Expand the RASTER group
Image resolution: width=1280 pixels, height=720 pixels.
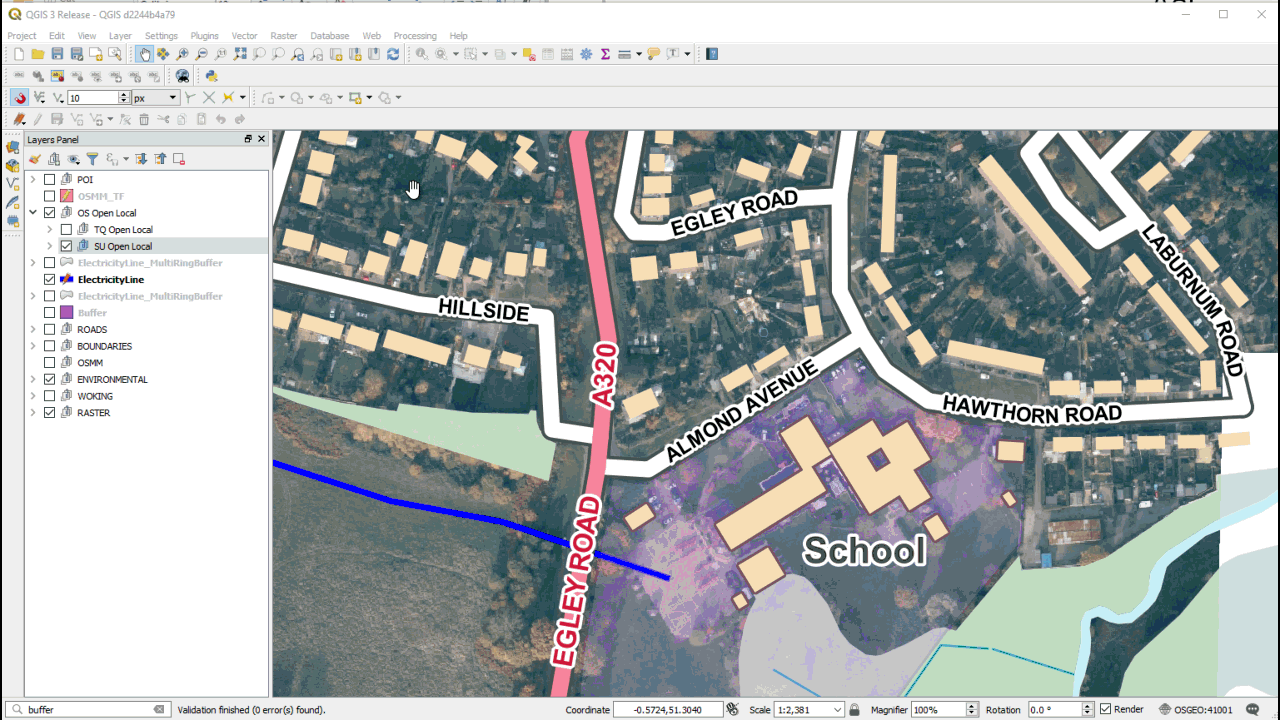tap(33, 413)
